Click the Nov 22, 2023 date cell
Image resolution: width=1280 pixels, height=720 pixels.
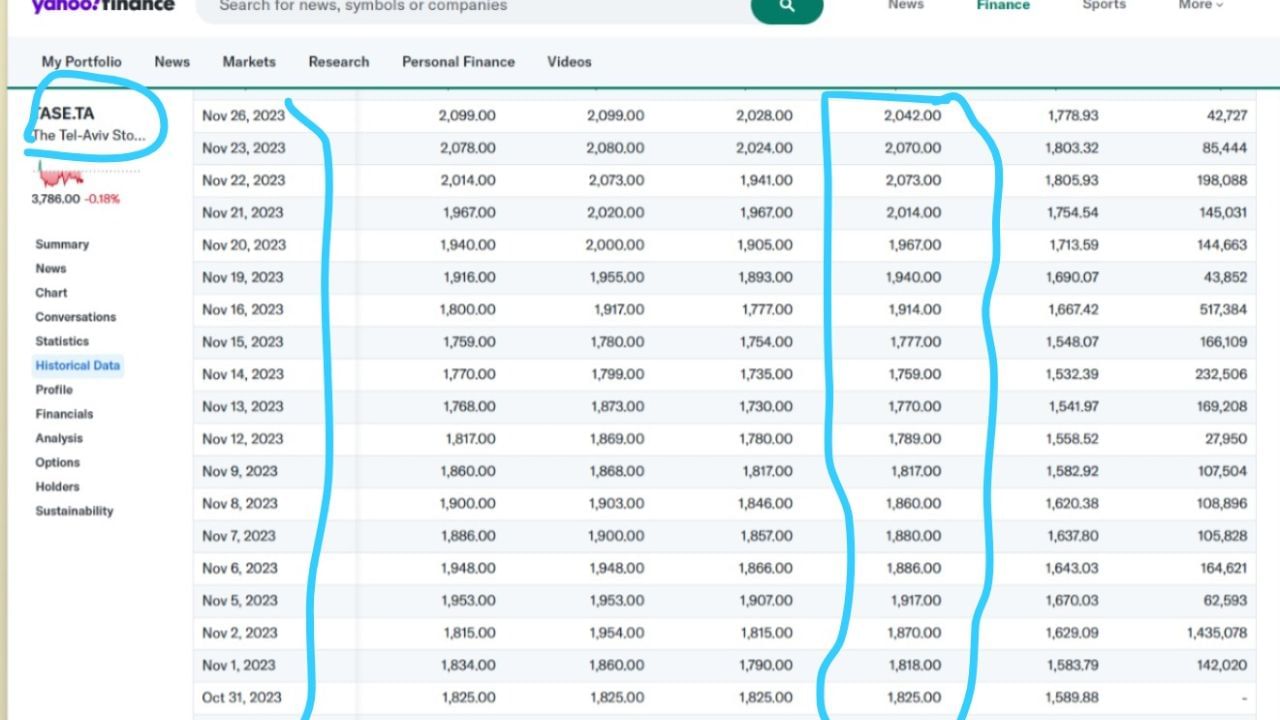243,180
